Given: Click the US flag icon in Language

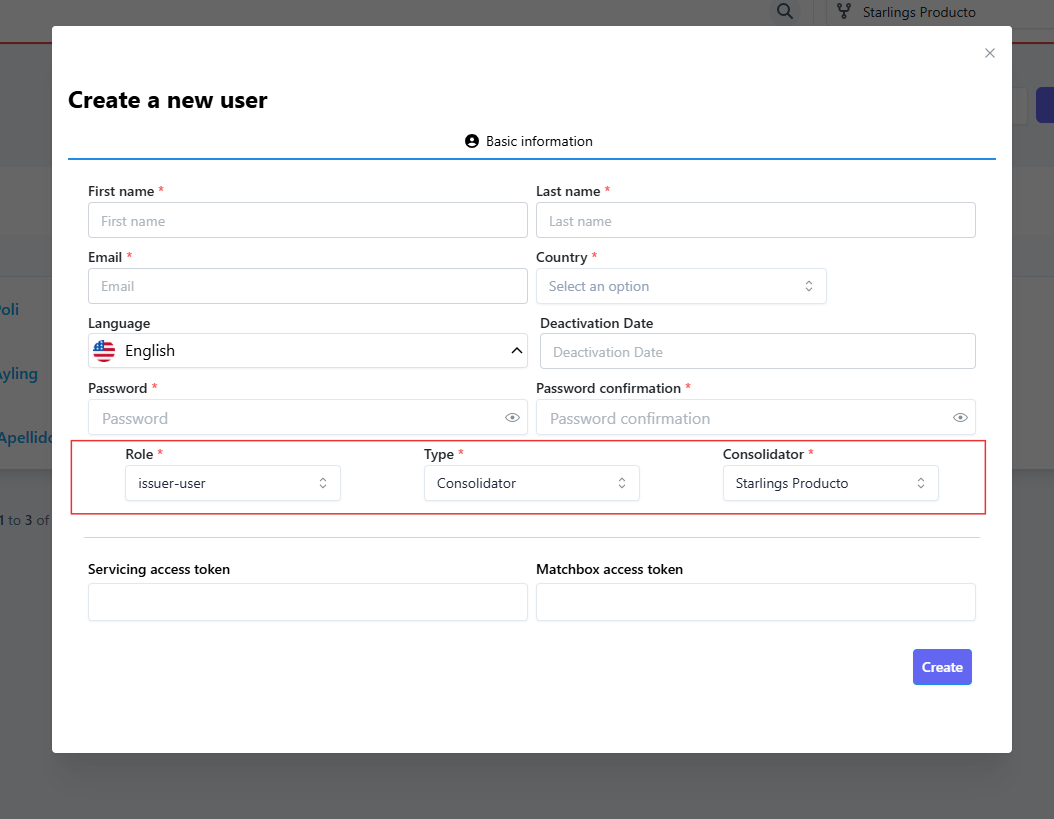Looking at the screenshot, I should pyautogui.click(x=104, y=351).
